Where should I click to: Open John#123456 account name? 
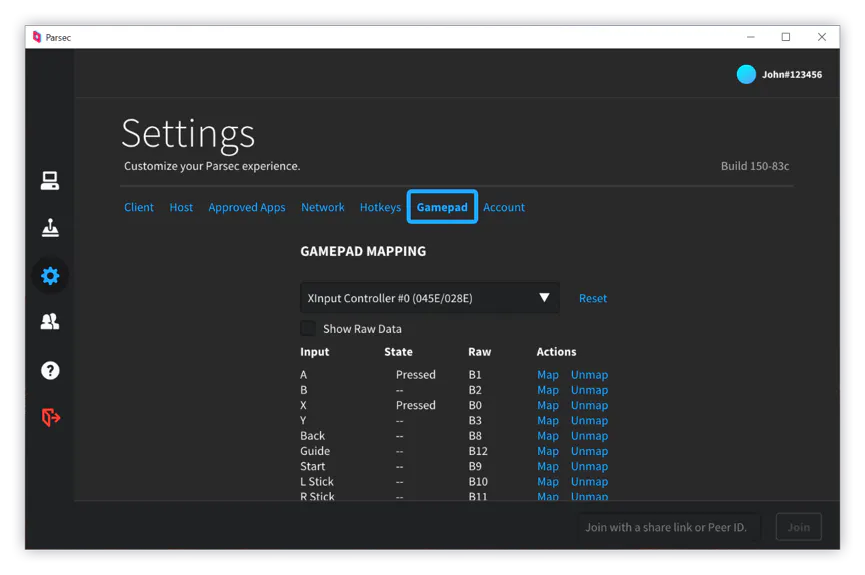(x=792, y=74)
